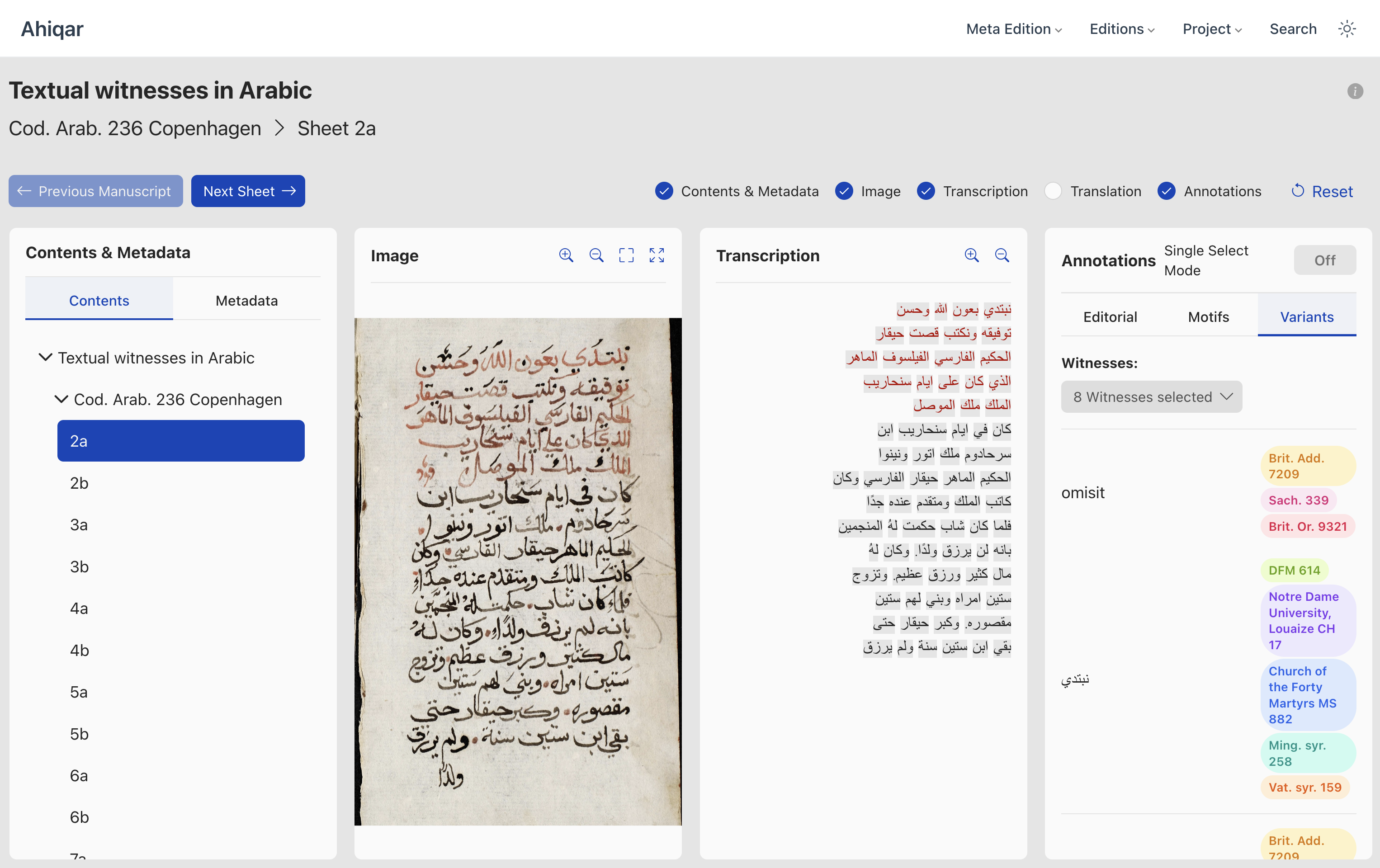Collapse the Cod. Arab. 236 Copenhagen tree node

[61, 399]
